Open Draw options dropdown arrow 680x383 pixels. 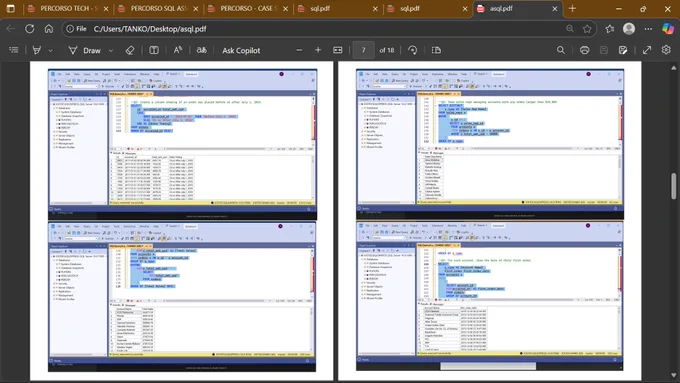click(x=111, y=50)
